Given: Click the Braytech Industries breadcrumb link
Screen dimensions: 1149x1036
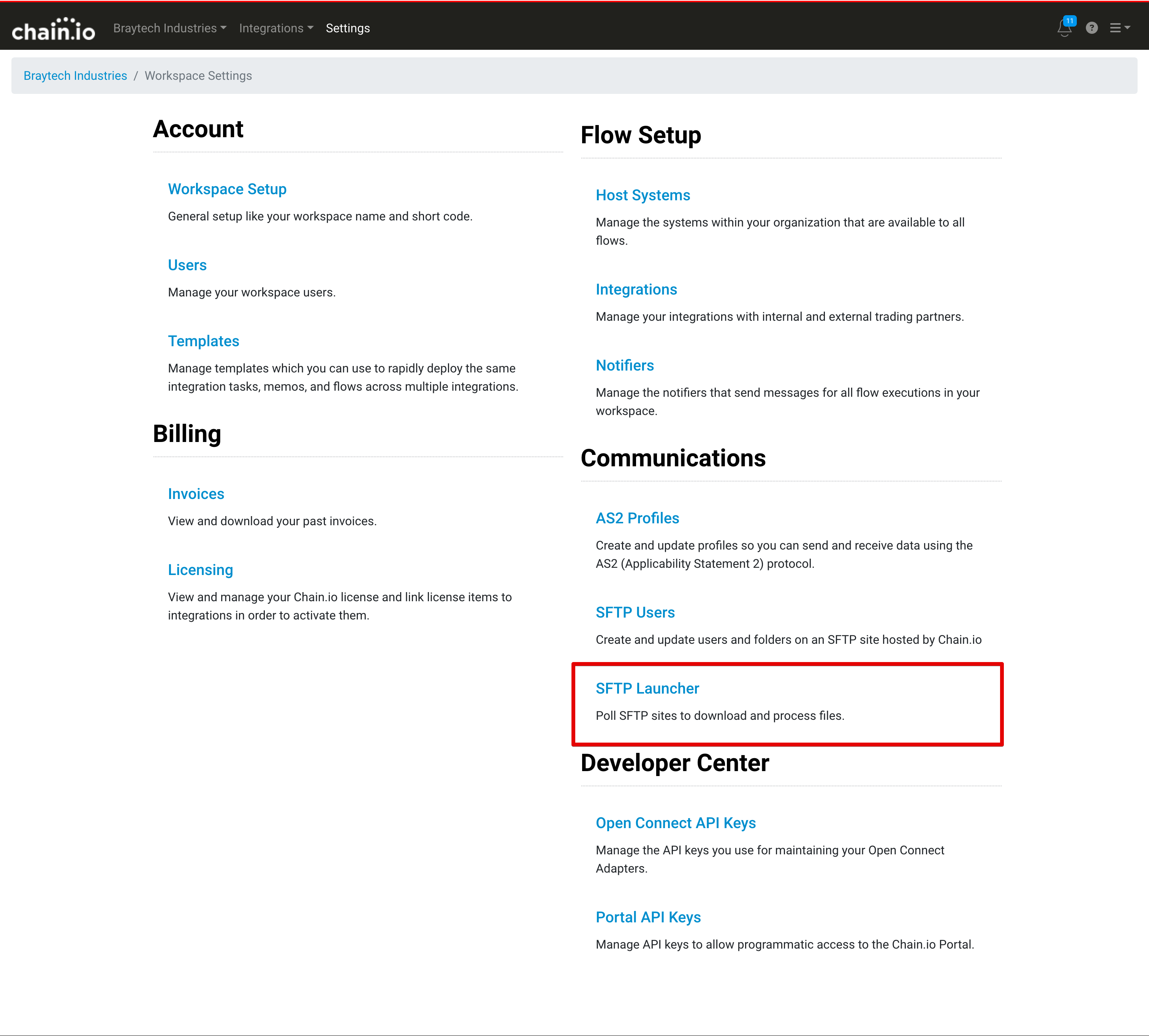Looking at the screenshot, I should (x=75, y=76).
